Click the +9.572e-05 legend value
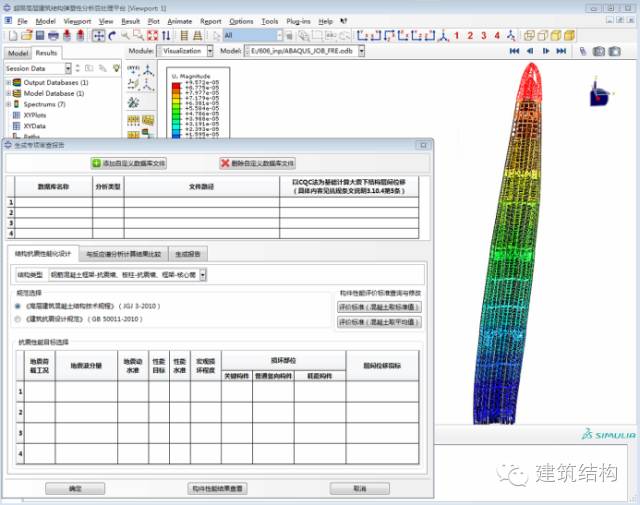Image resolution: width=640 pixels, height=505 pixels. tap(202, 82)
